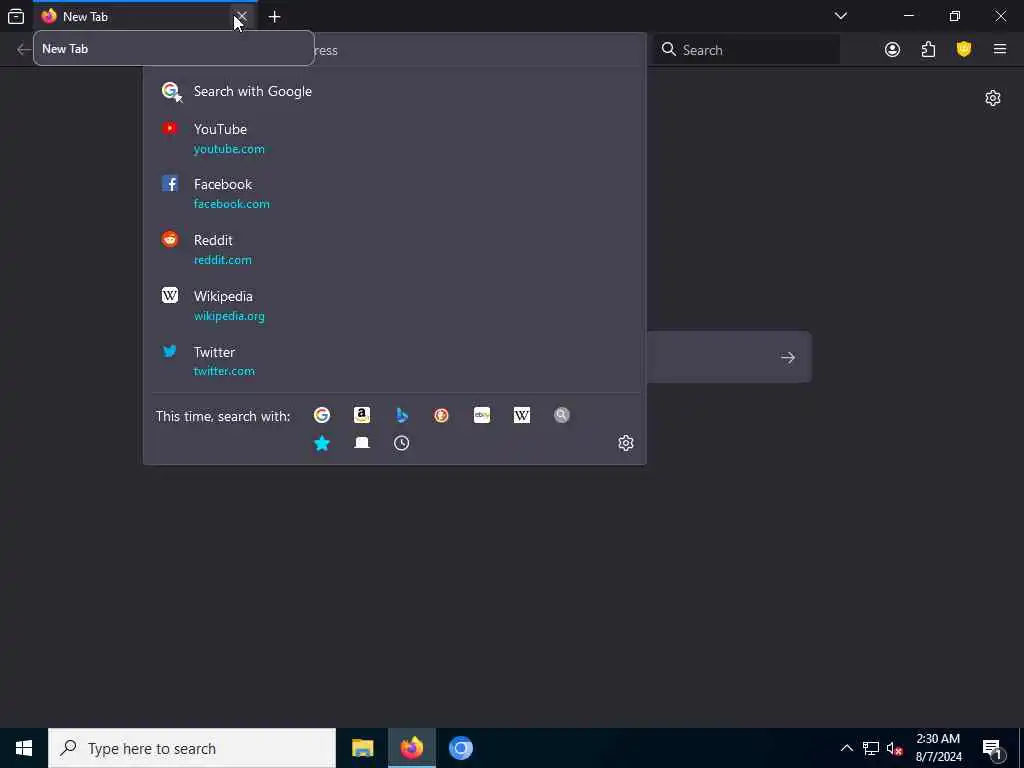Click youtube.com URL text
The height and width of the screenshot is (768, 1024).
229,149
